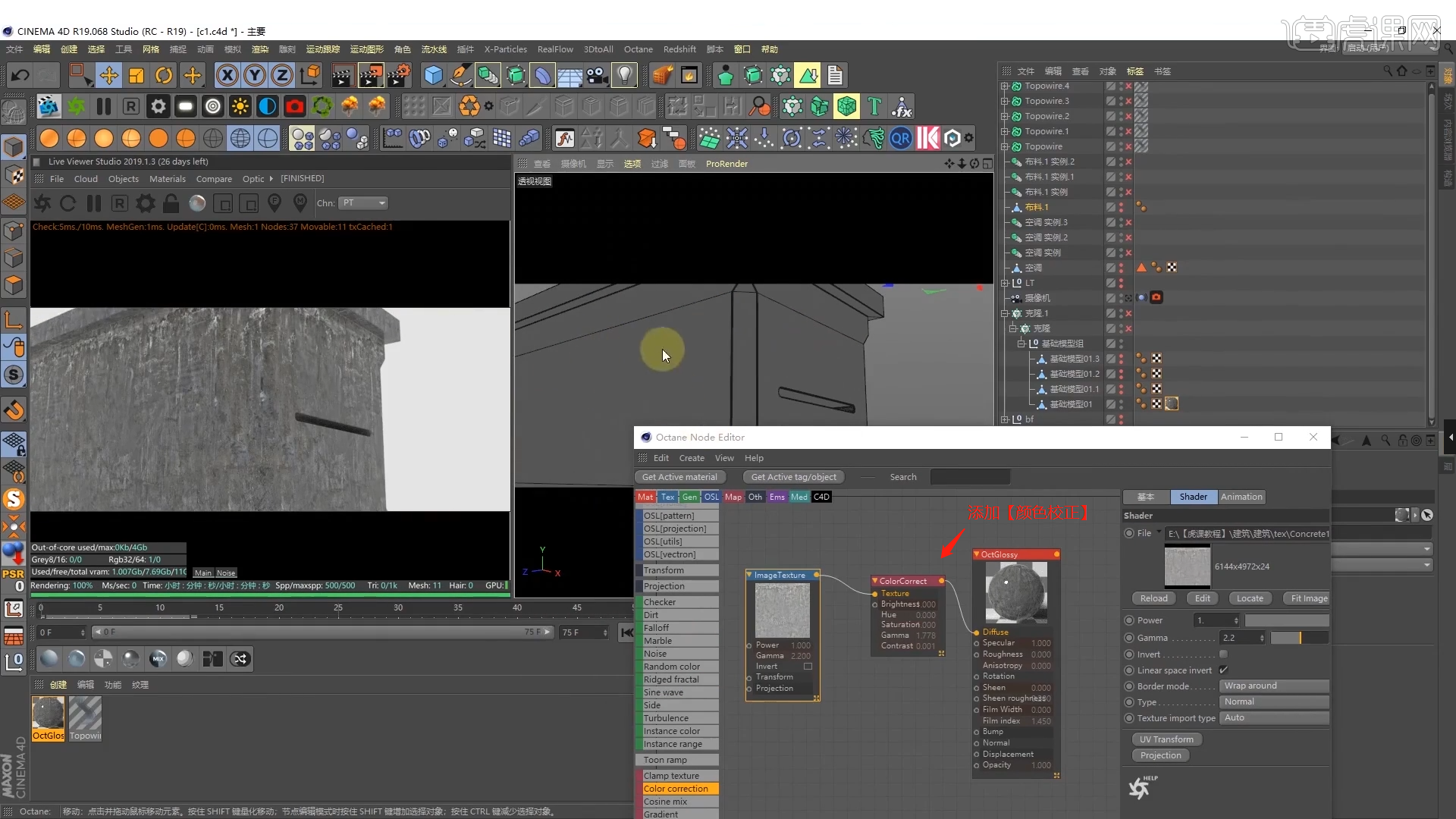Select the OctGlos material thumbnail
This screenshot has width=1456, height=819.
(48, 718)
